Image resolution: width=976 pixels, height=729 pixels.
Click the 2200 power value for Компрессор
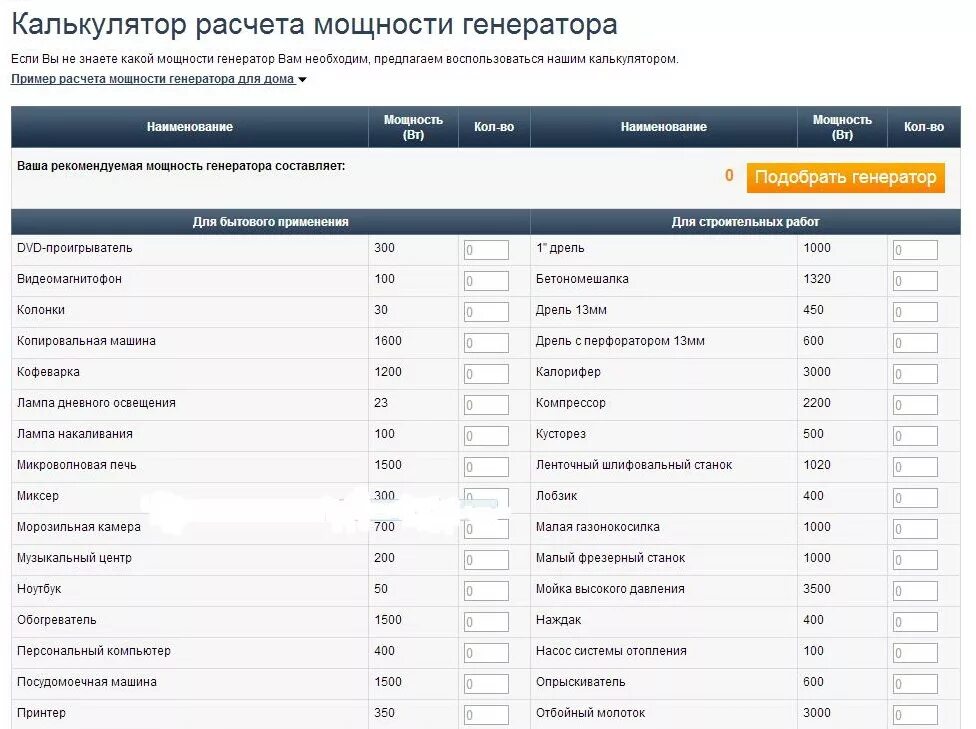(x=817, y=403)
